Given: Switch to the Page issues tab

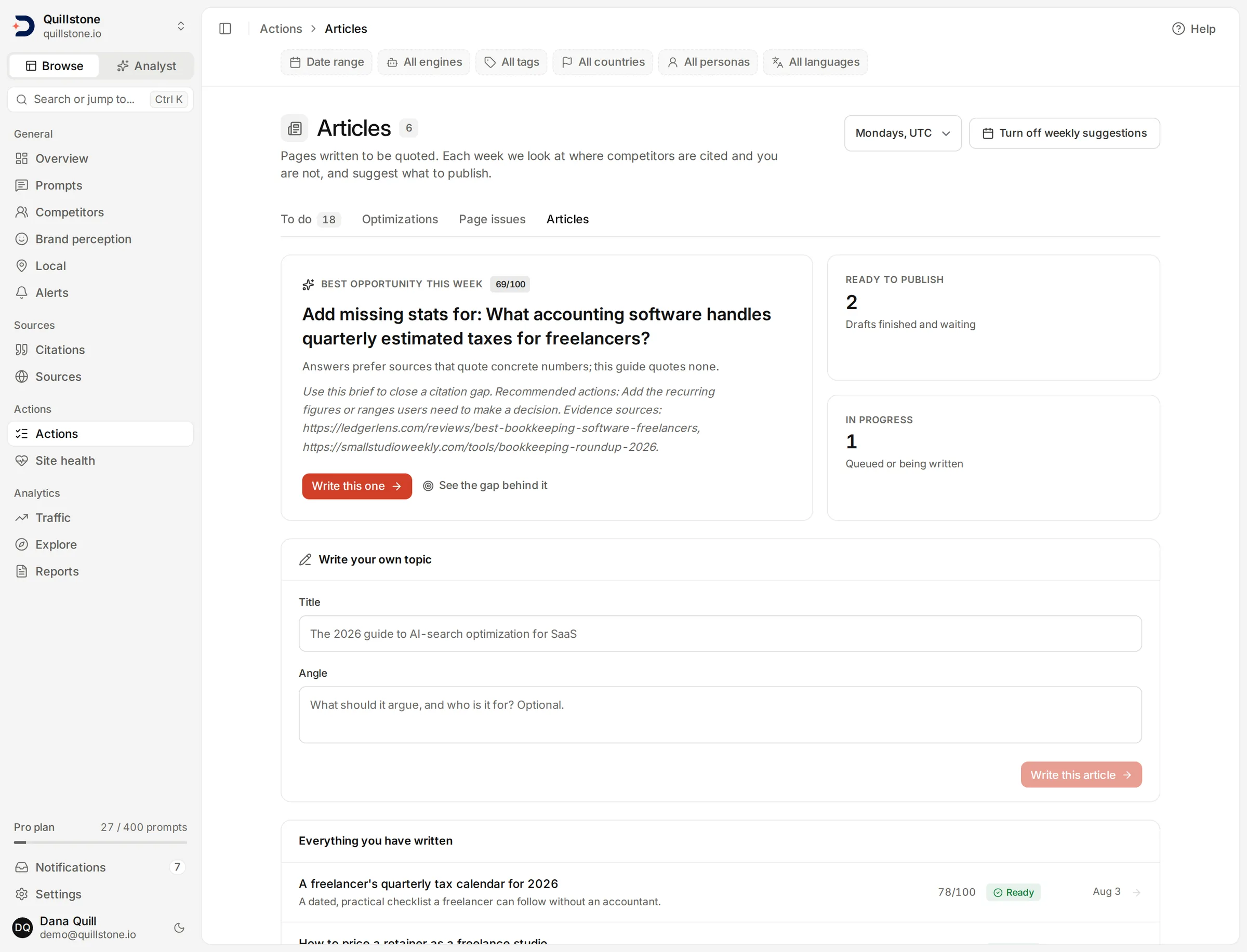Looking at the screenshot, I should coord(492,219).
